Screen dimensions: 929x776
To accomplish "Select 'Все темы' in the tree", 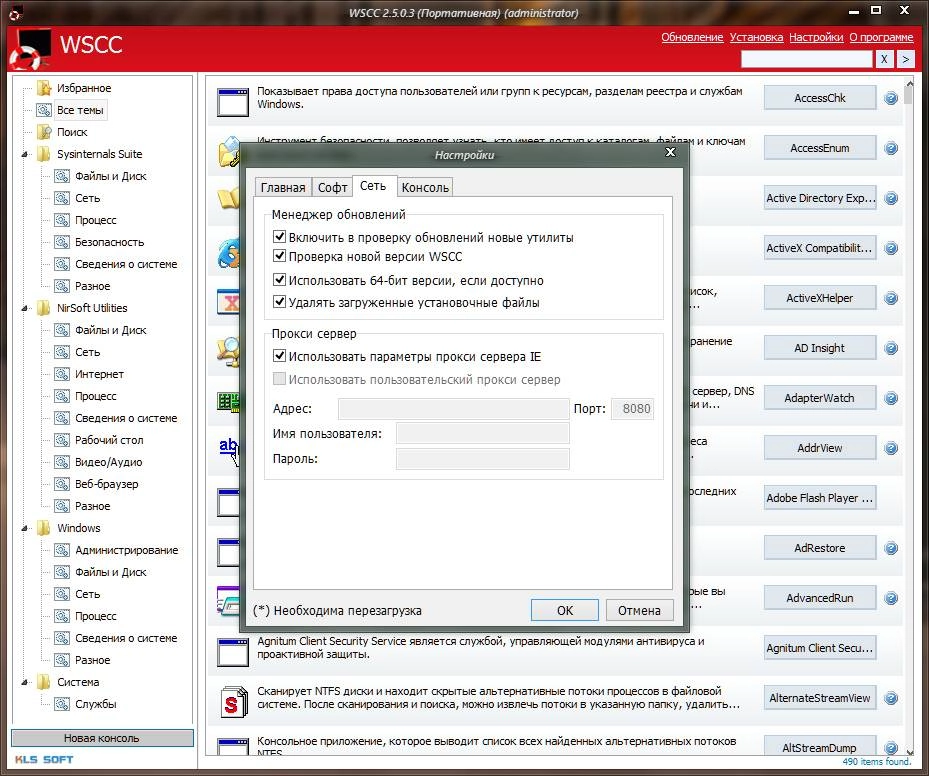I will [x=79, y=110].
